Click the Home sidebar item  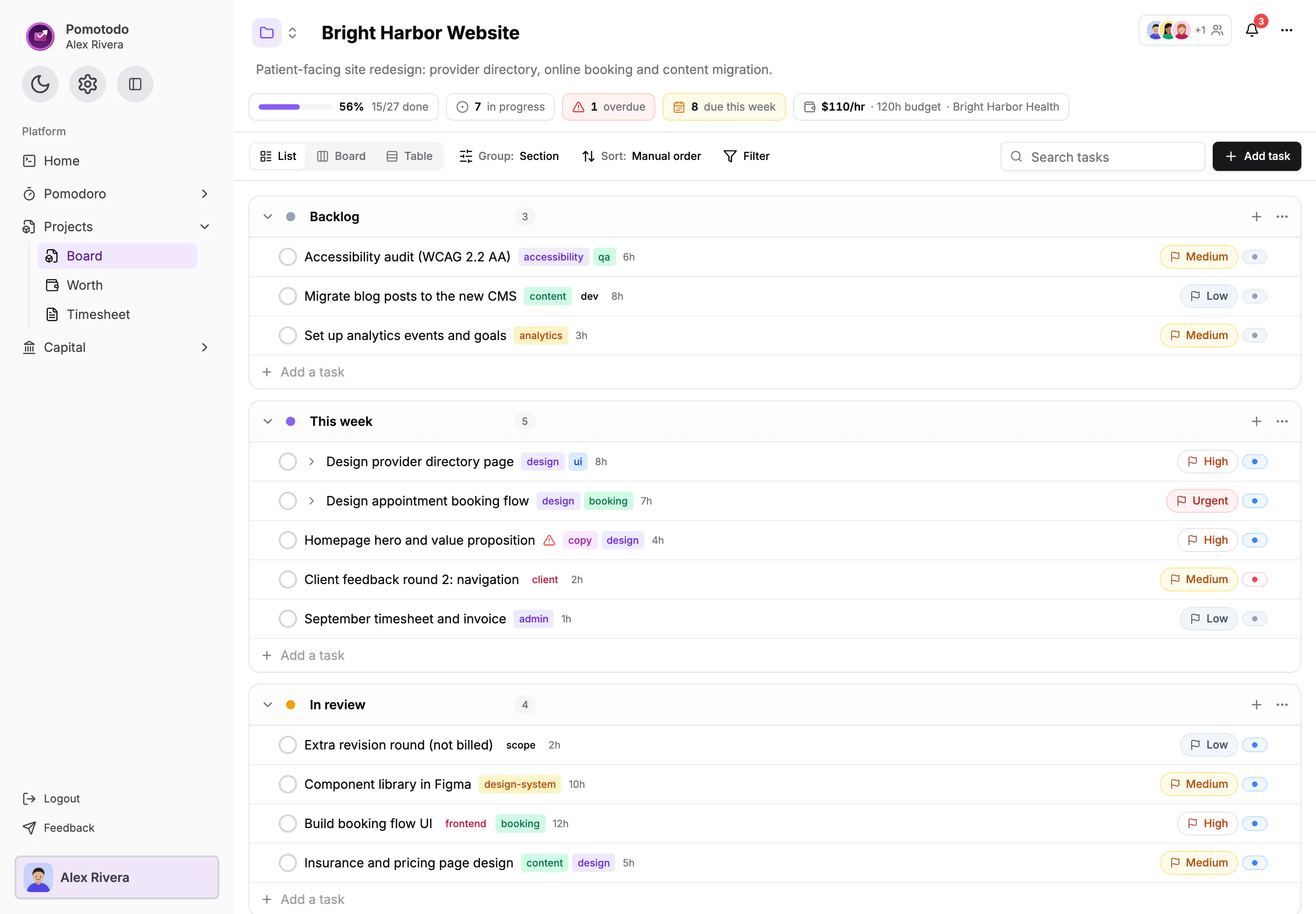[117, 161]
